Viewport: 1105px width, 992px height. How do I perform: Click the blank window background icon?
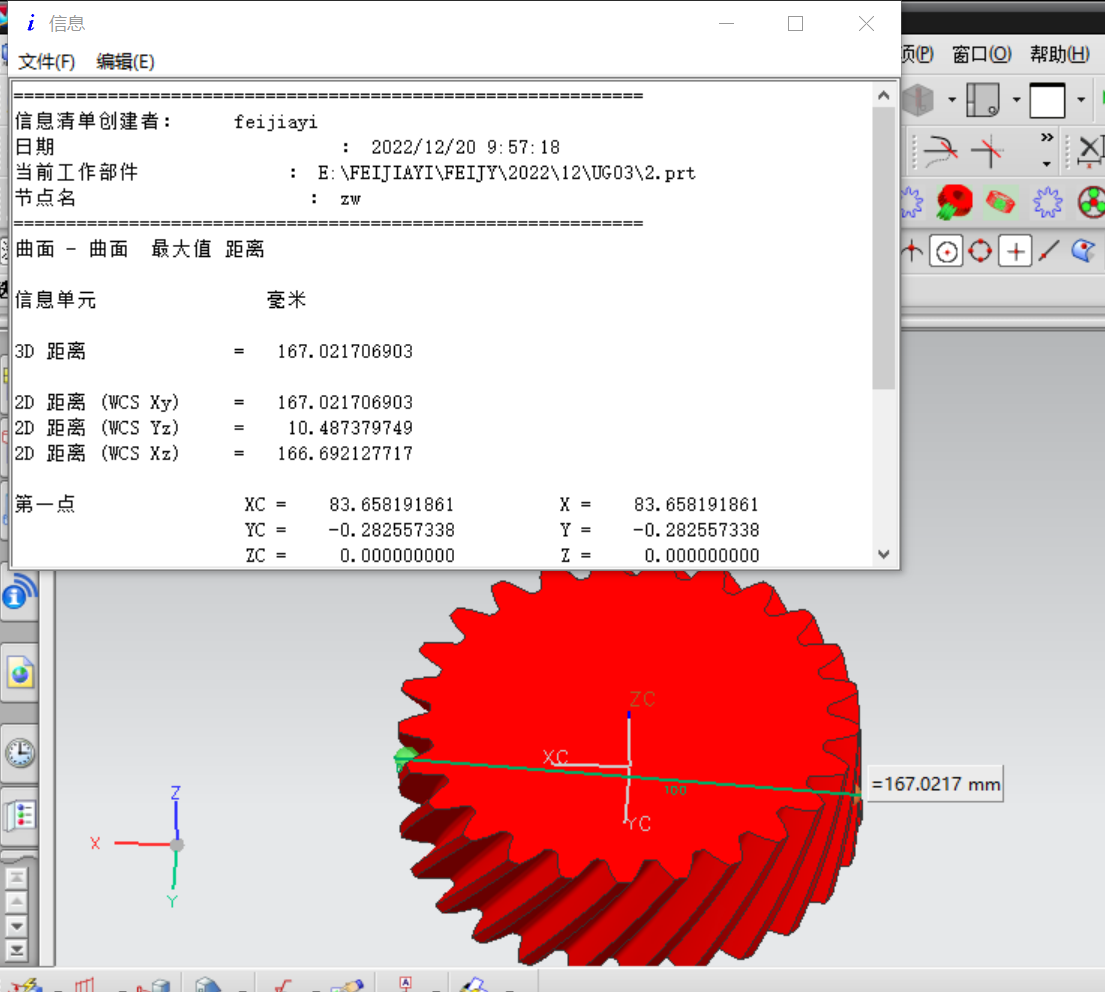[x=1047, y=101]
